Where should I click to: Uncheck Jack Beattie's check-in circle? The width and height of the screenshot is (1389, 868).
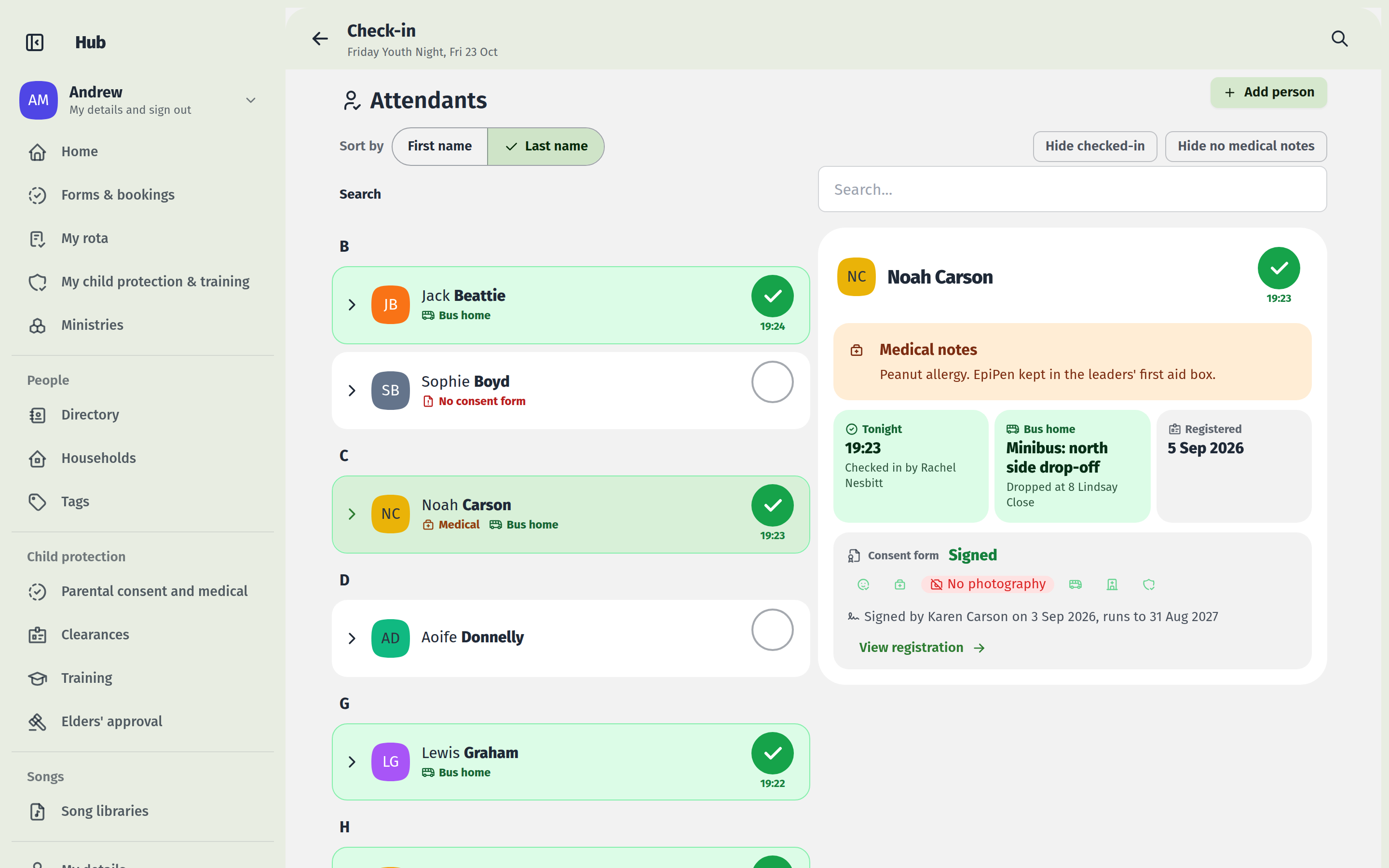point(772,296)
